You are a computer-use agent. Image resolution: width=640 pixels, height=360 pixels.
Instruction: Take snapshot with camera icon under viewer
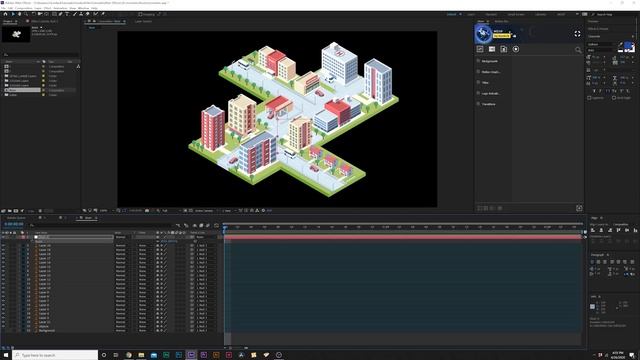click(x=147, y=211)
